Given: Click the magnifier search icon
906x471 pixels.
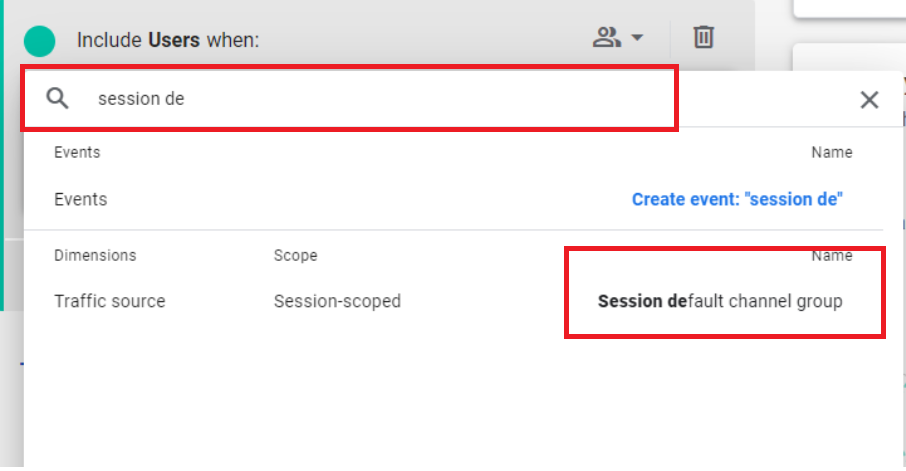Looking at the screenshot, I should pos(57,98).
